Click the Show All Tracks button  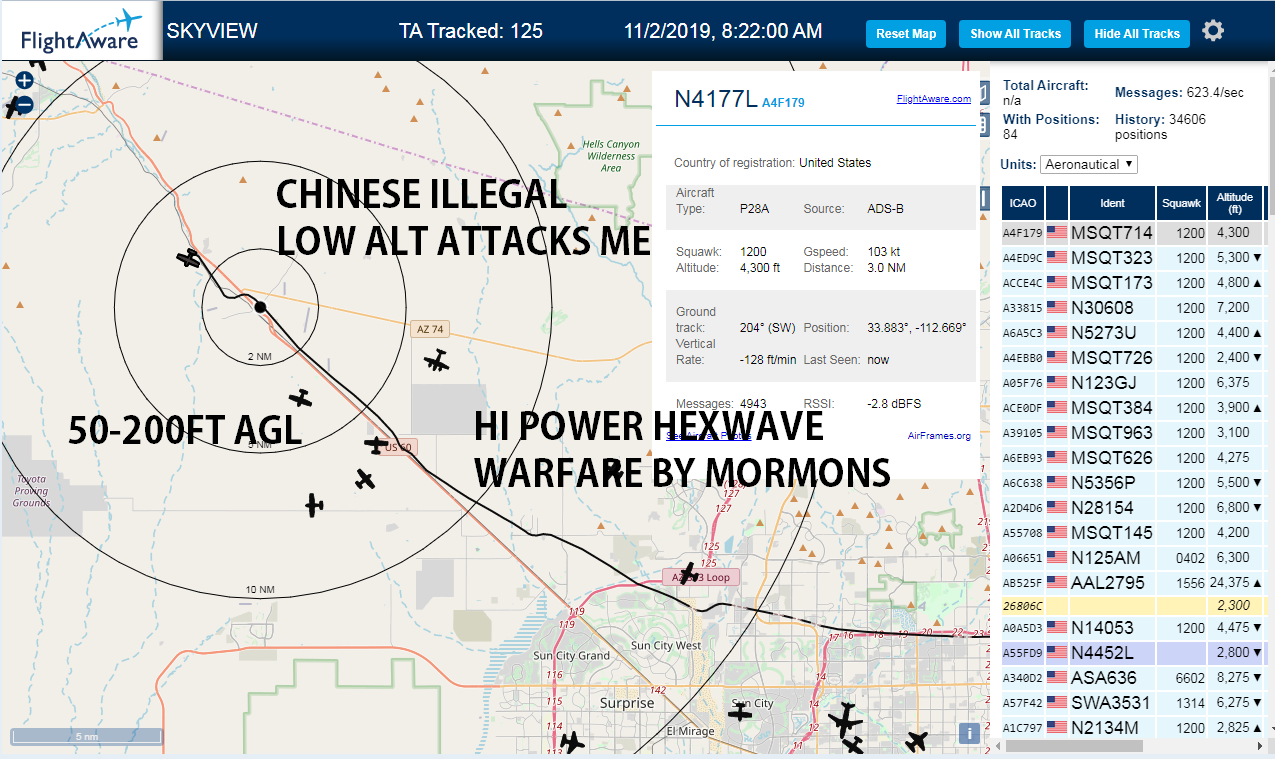pyautogui.click(x=1015, y=34)
